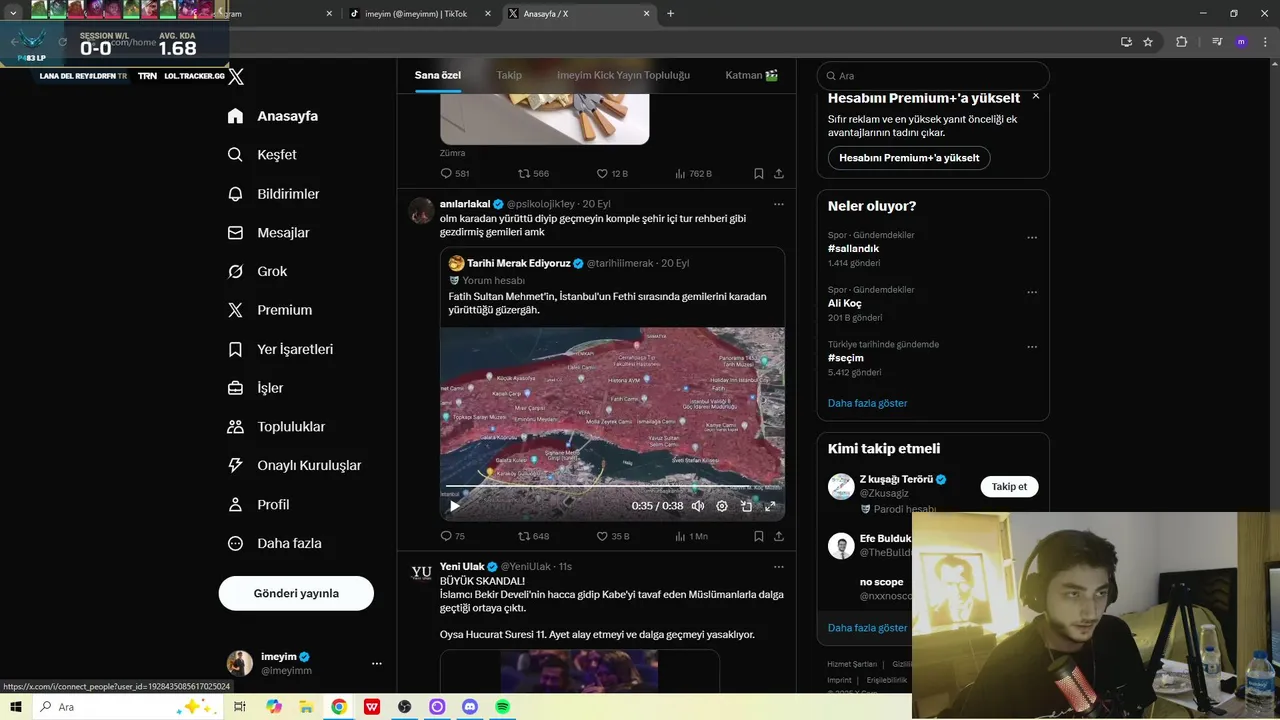
Task: Click the install app icon in address bar
Action: tap(1126, 42)
